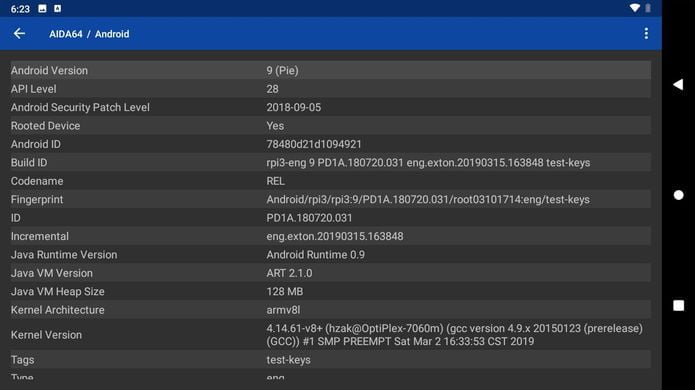Select the Java Runtime Version label
695x390 pixels.
(x=64, y=255)
